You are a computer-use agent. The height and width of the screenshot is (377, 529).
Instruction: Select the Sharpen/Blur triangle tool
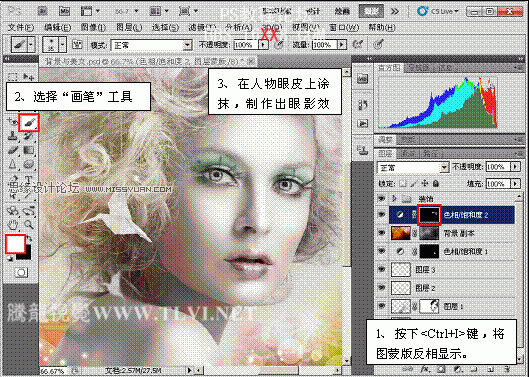coord(12,164)
